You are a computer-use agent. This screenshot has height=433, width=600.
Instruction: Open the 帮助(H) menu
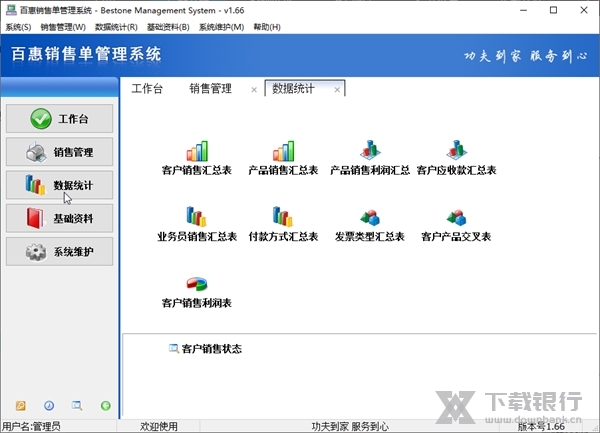pyautogui.click(x=267, y=27)
